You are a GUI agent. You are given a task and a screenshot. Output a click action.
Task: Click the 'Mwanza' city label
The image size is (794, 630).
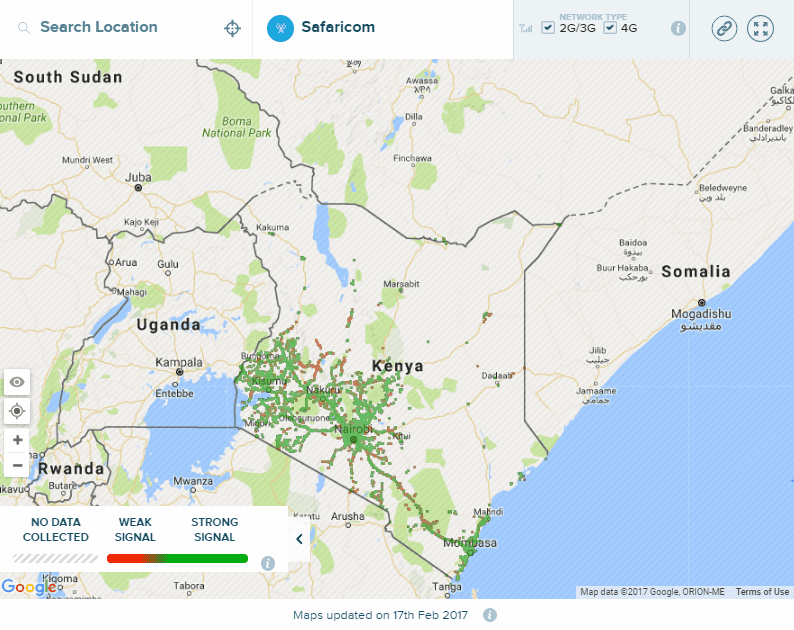coord(193,481)
